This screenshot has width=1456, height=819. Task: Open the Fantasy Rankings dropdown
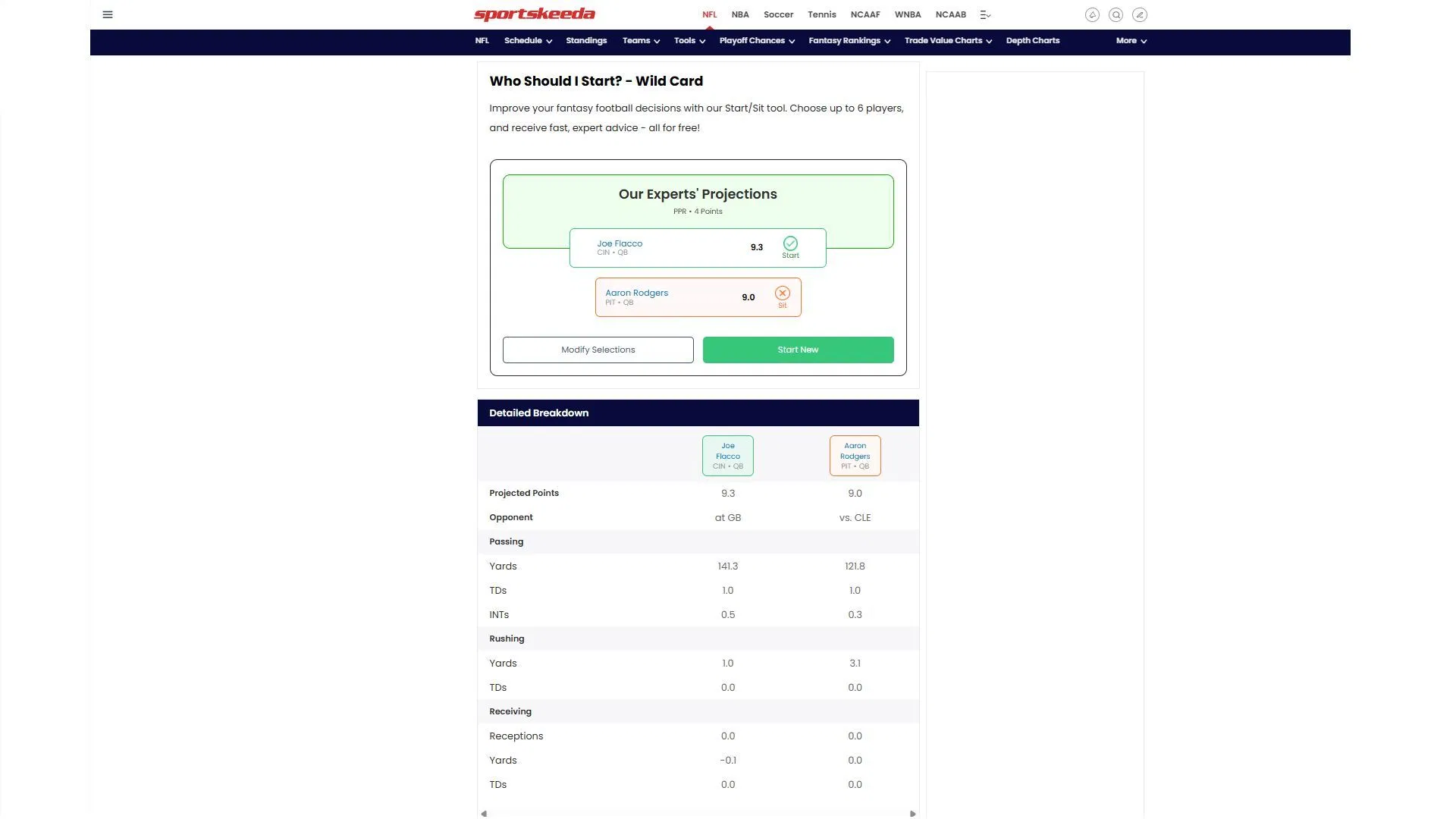click(x=849, y=41)
